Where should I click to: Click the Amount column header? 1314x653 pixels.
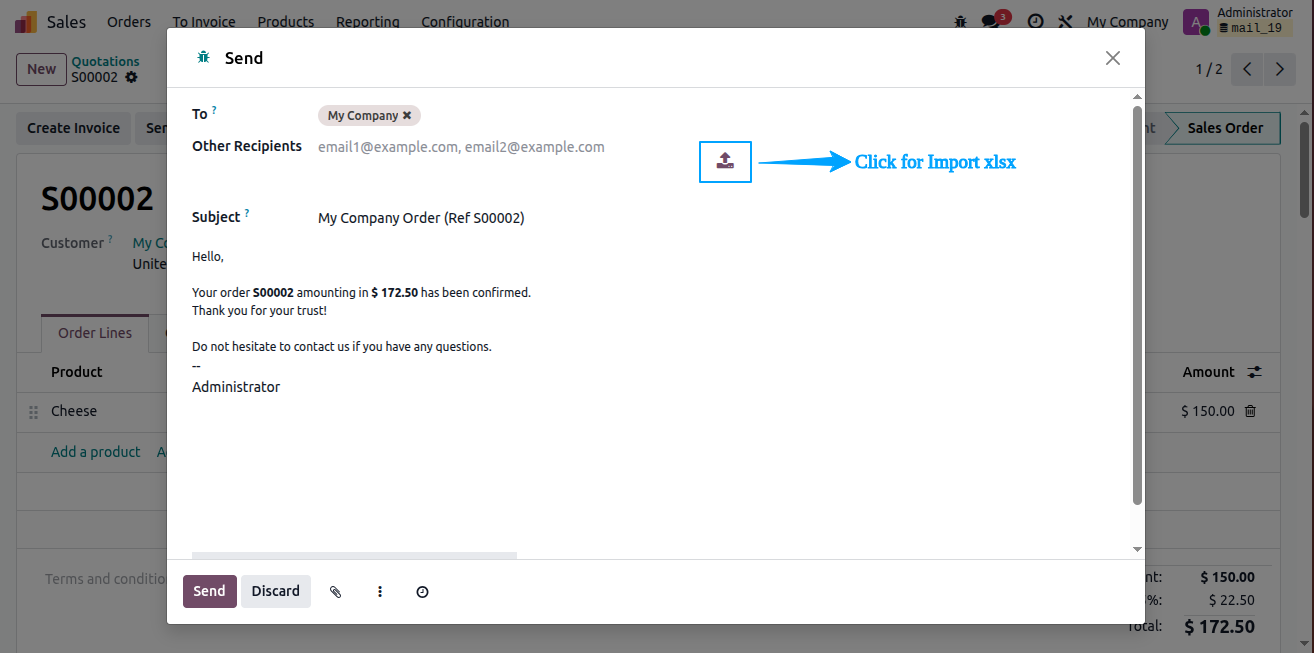coord(1208,372)
